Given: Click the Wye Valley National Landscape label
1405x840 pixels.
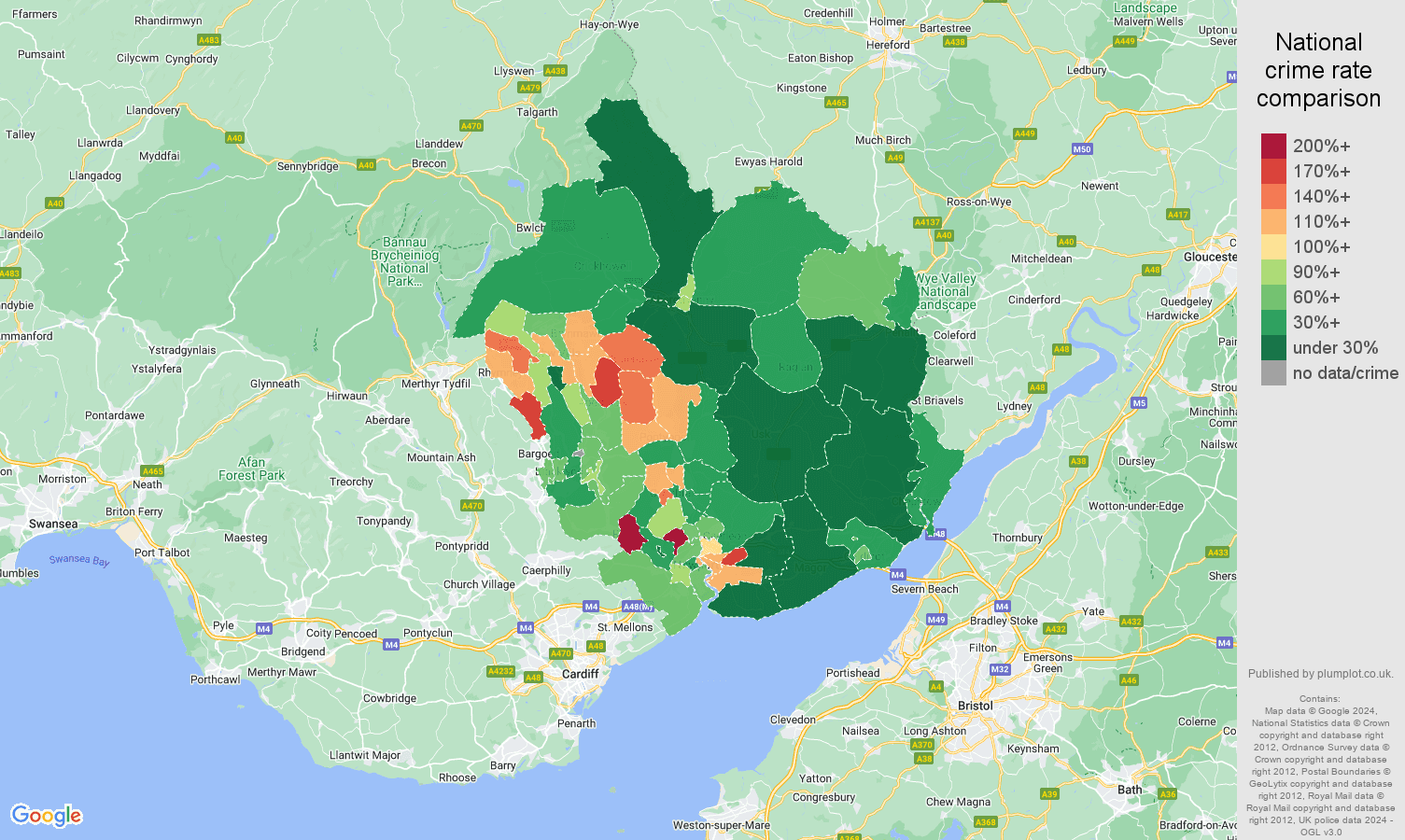Looking at the screenshot, I should (x=946, y=291).
